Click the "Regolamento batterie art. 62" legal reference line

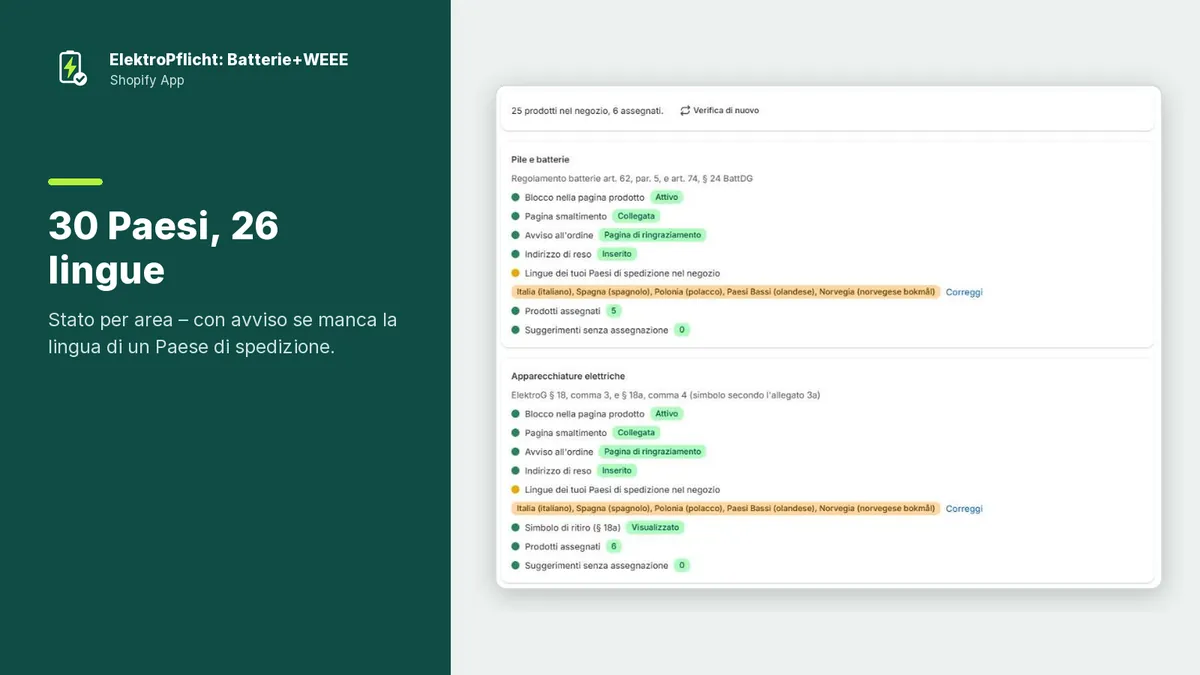pyautogui.click(x=632, y=179)
